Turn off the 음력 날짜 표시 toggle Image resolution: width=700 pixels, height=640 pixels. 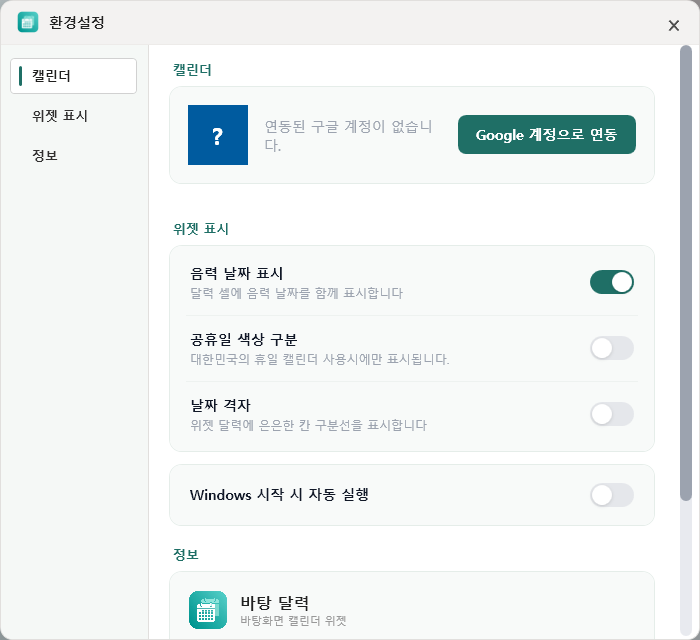point(612,282)
